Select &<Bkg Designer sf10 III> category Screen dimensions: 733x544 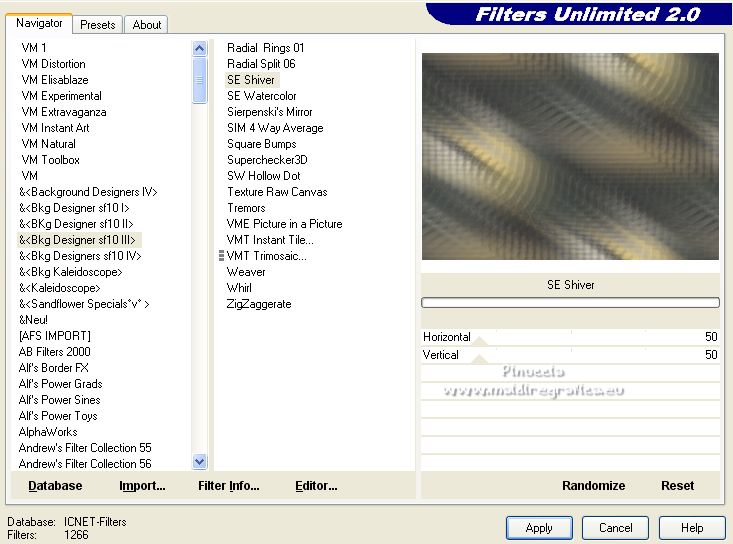click(77, 240)
